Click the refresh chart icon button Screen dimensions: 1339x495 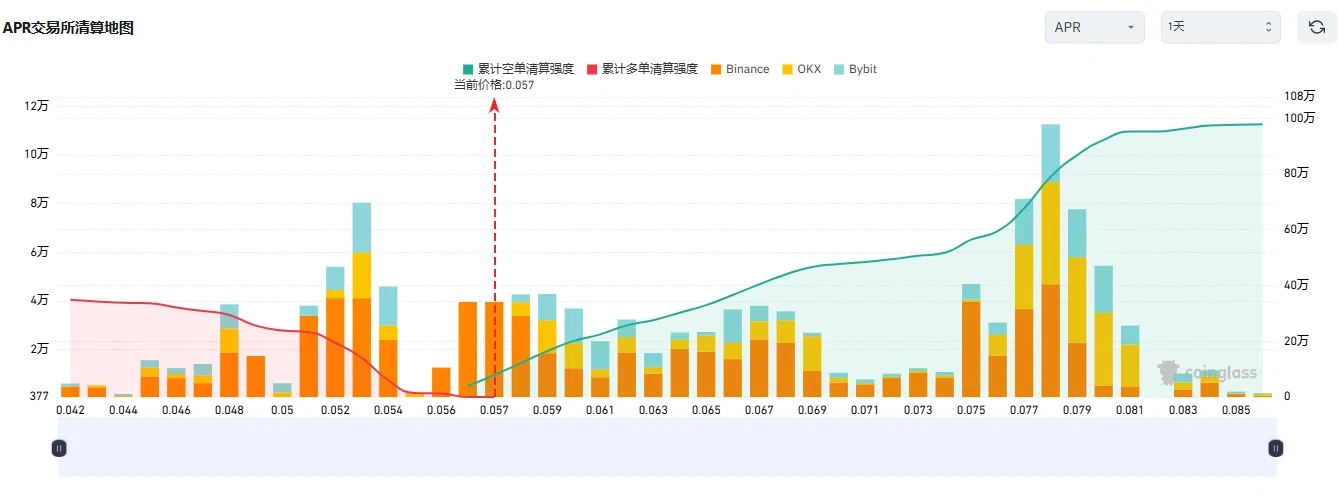pos(1317,27)
